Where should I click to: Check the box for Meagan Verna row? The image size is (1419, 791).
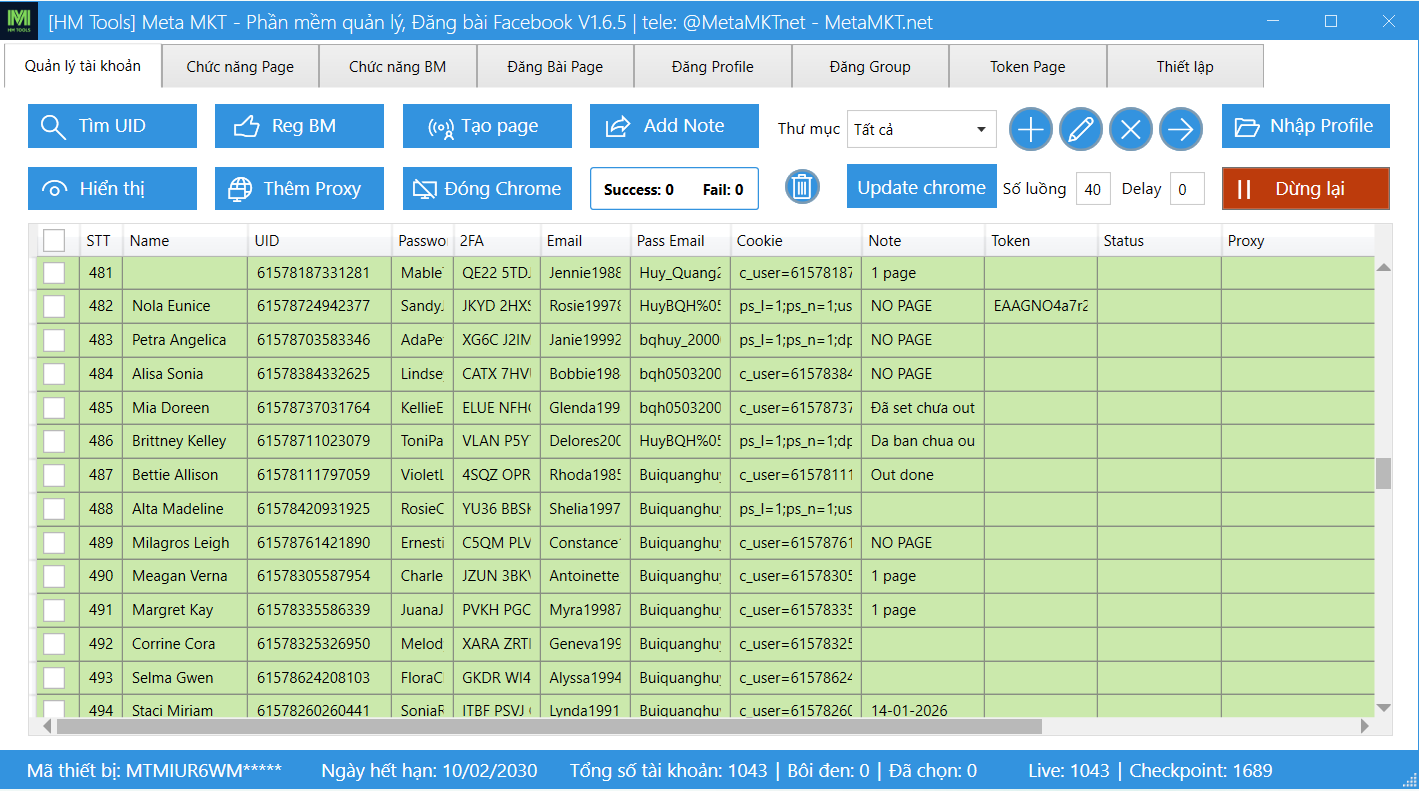[x=54, y=576]
